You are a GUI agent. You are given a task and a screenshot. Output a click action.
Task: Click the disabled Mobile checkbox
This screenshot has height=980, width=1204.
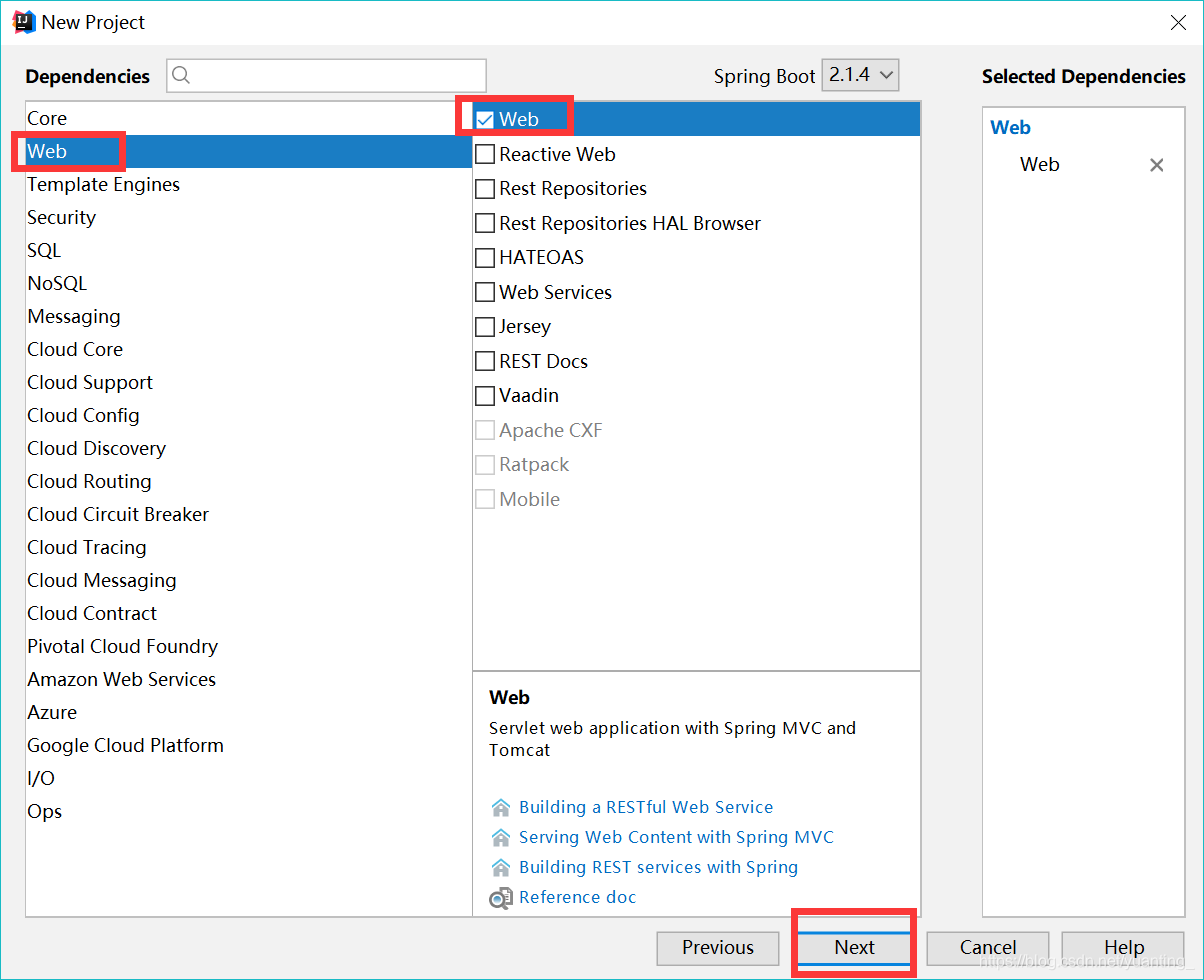point(485,499)
